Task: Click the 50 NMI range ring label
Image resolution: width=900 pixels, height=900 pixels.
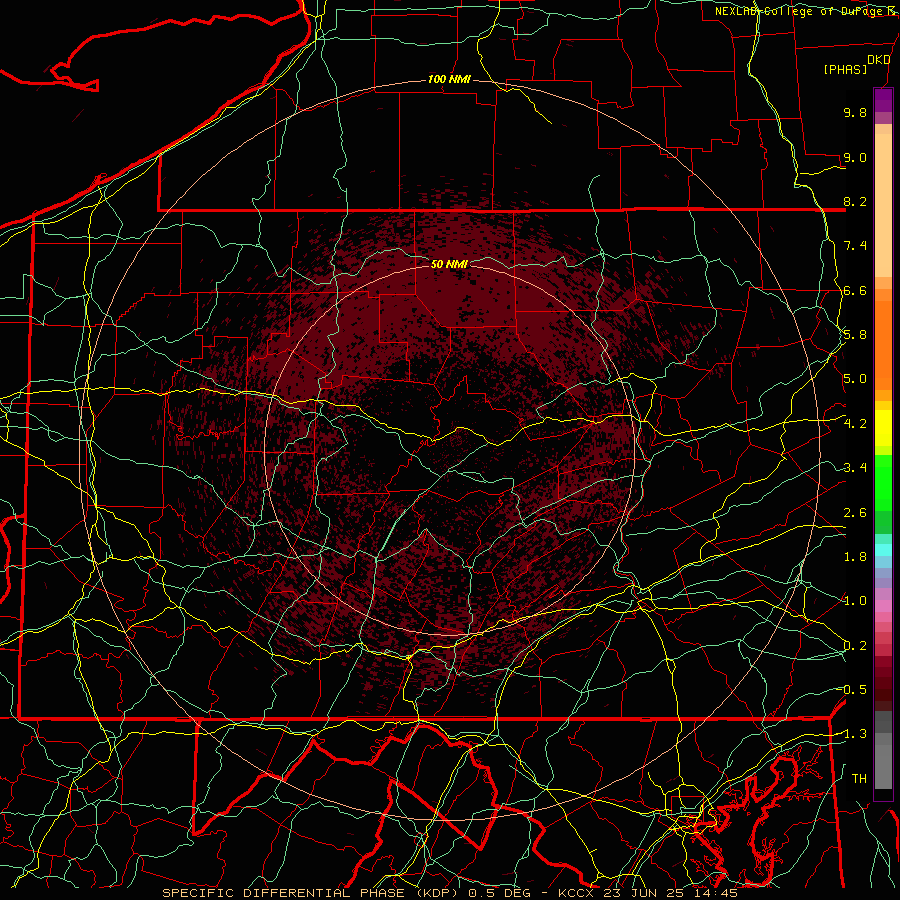Action: (x=449, y=264)
